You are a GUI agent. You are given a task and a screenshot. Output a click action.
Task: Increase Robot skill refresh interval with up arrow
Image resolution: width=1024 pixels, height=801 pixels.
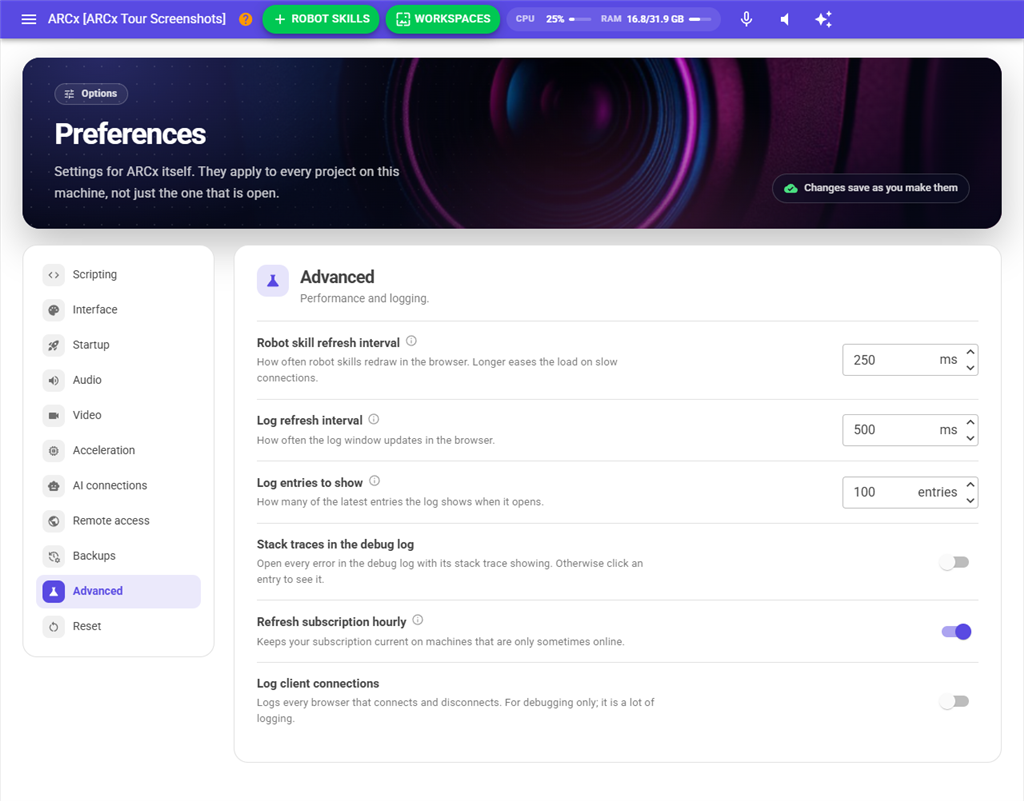point(970,353)
